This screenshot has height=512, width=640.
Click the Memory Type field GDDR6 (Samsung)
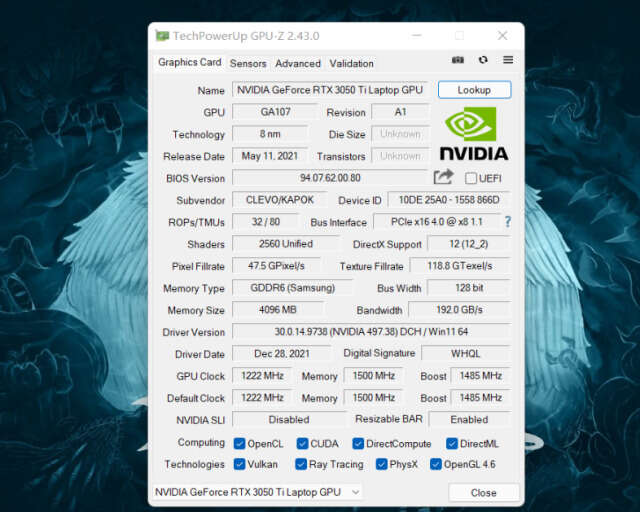coord(292,288)
